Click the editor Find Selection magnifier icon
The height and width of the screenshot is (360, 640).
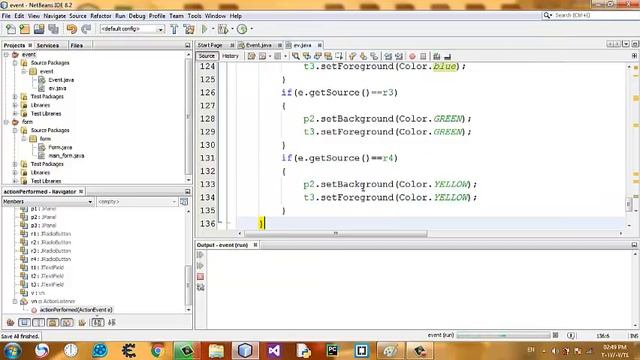click(296, 56)
